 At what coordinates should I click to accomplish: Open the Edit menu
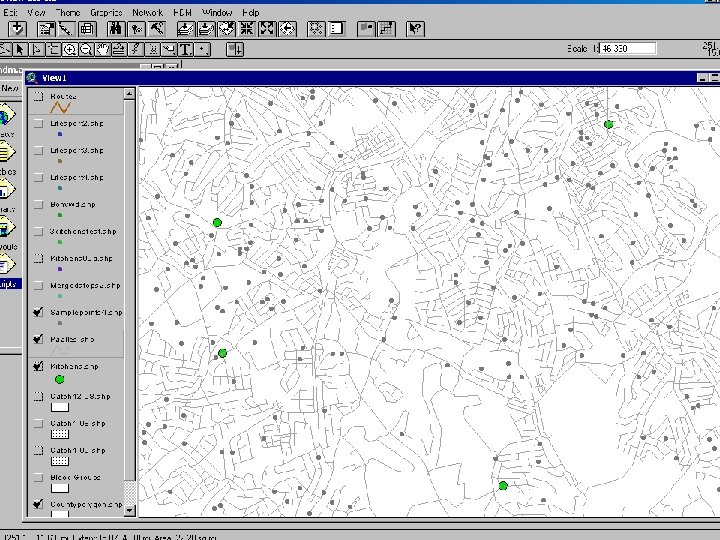click(10, 13)
